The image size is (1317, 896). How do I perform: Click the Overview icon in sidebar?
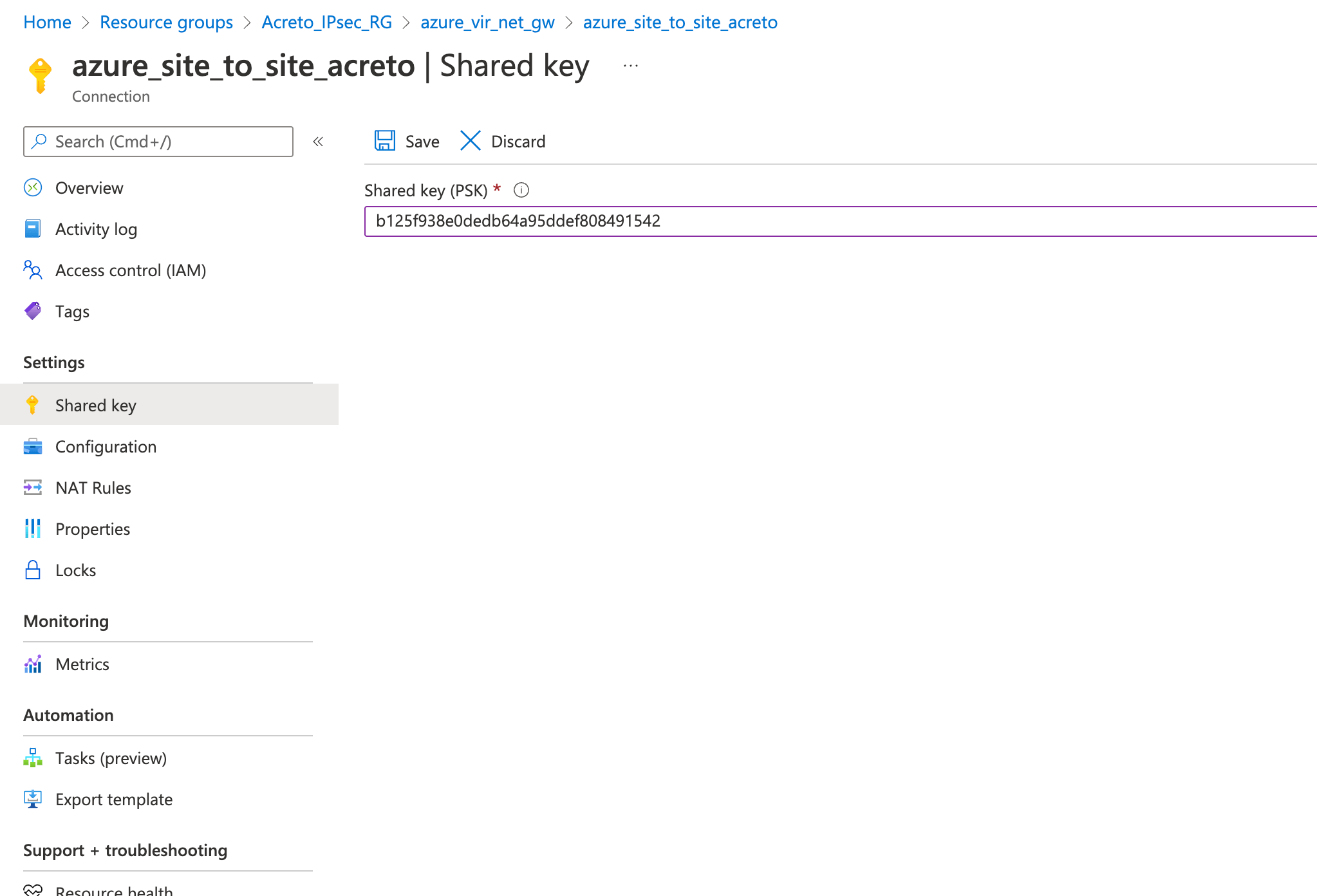(33, 188)
